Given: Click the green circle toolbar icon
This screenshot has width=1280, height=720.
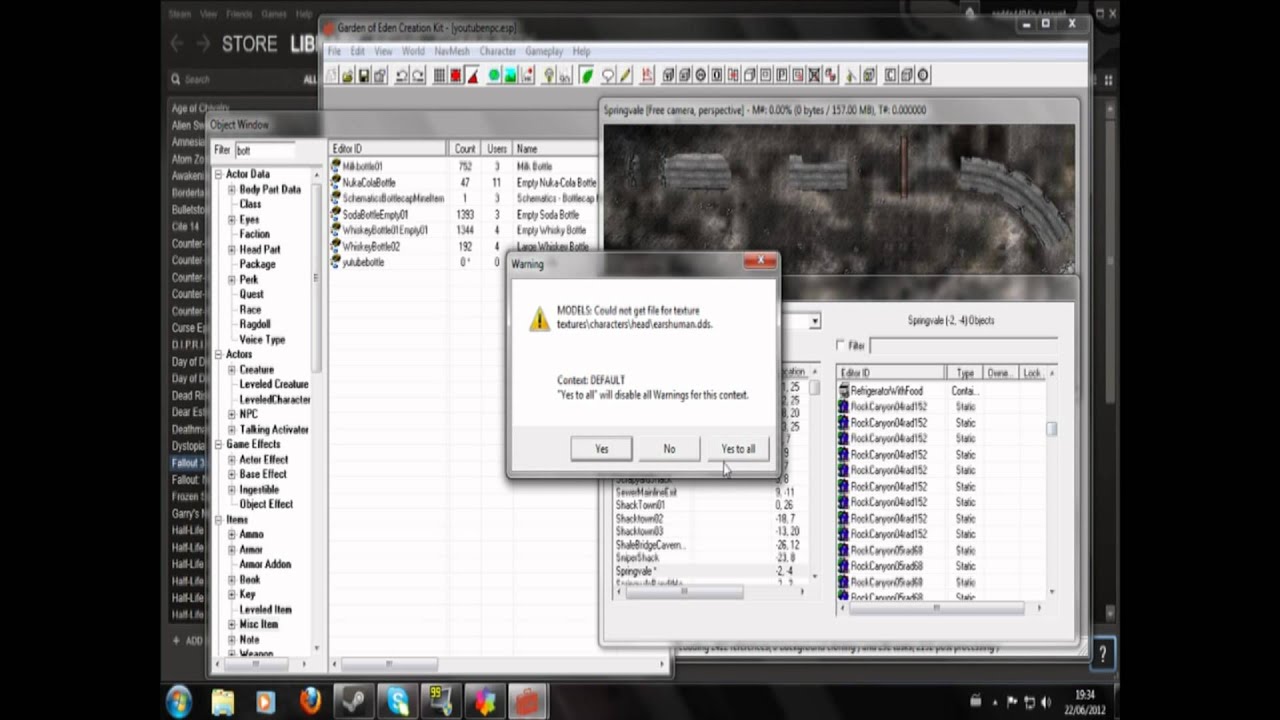Looking at the screenshot, I should 493,75.
